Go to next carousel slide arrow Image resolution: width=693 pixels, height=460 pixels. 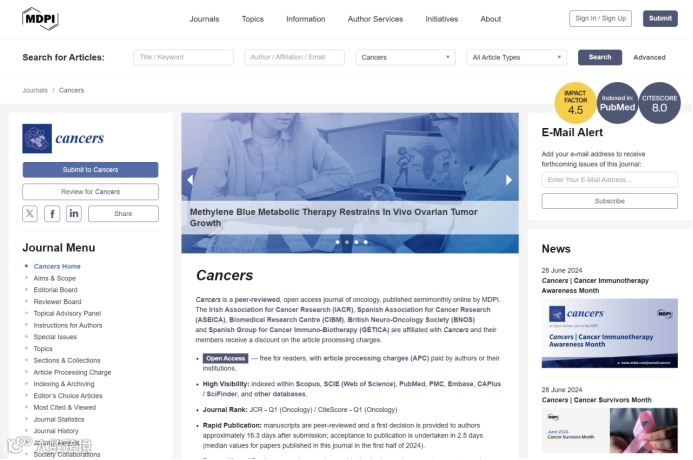(509, 180)
